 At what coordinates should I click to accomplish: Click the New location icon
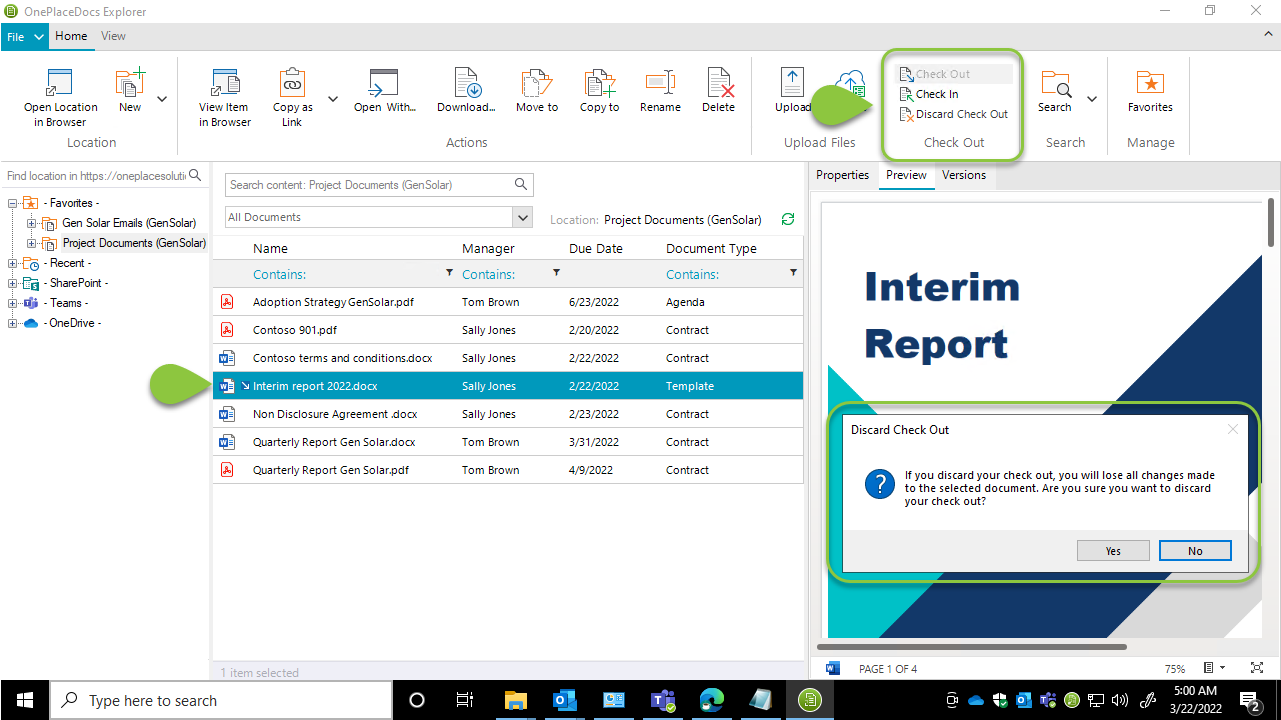(x=130, y=83)
